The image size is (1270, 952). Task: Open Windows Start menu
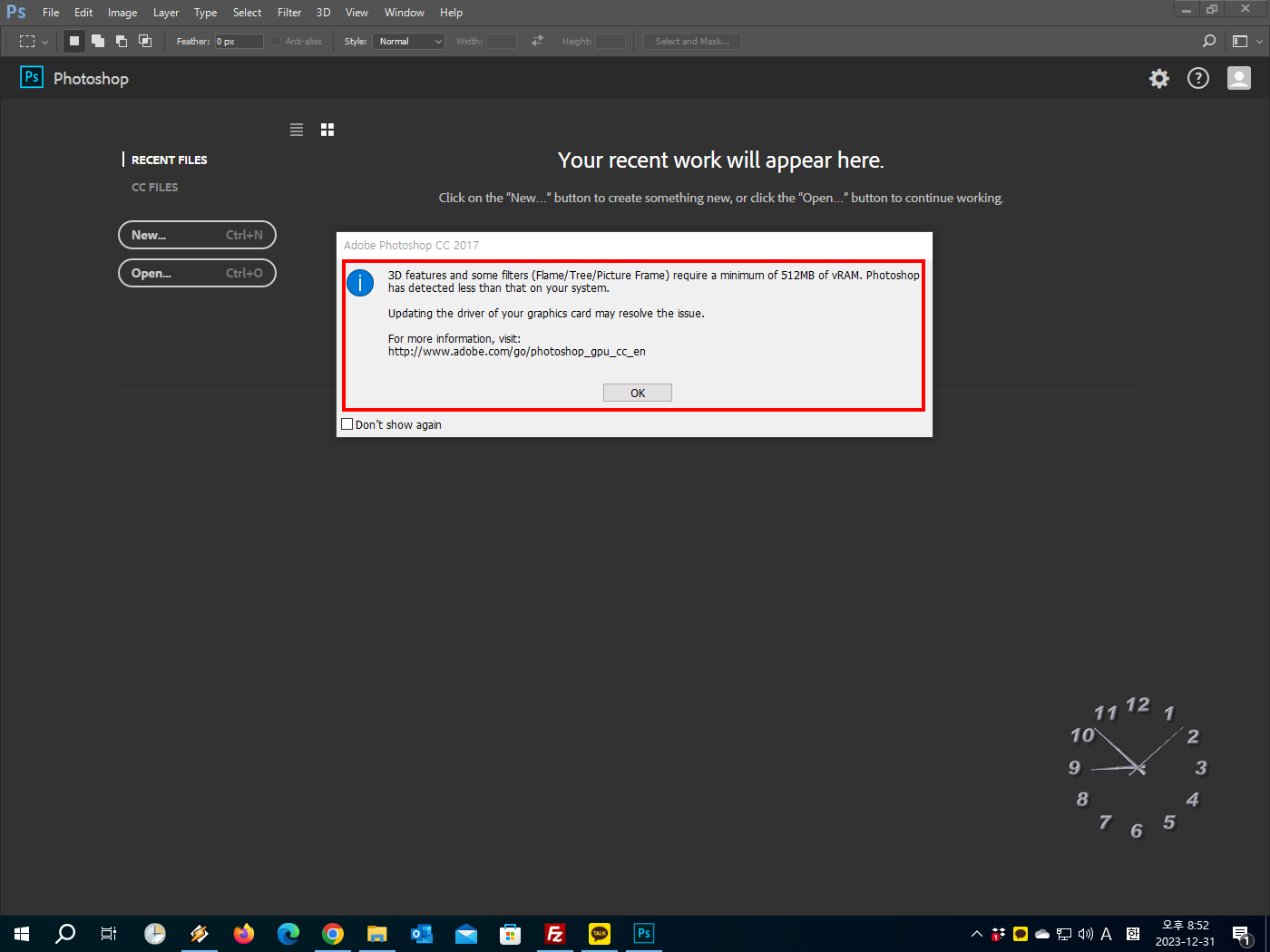[22, 934]
